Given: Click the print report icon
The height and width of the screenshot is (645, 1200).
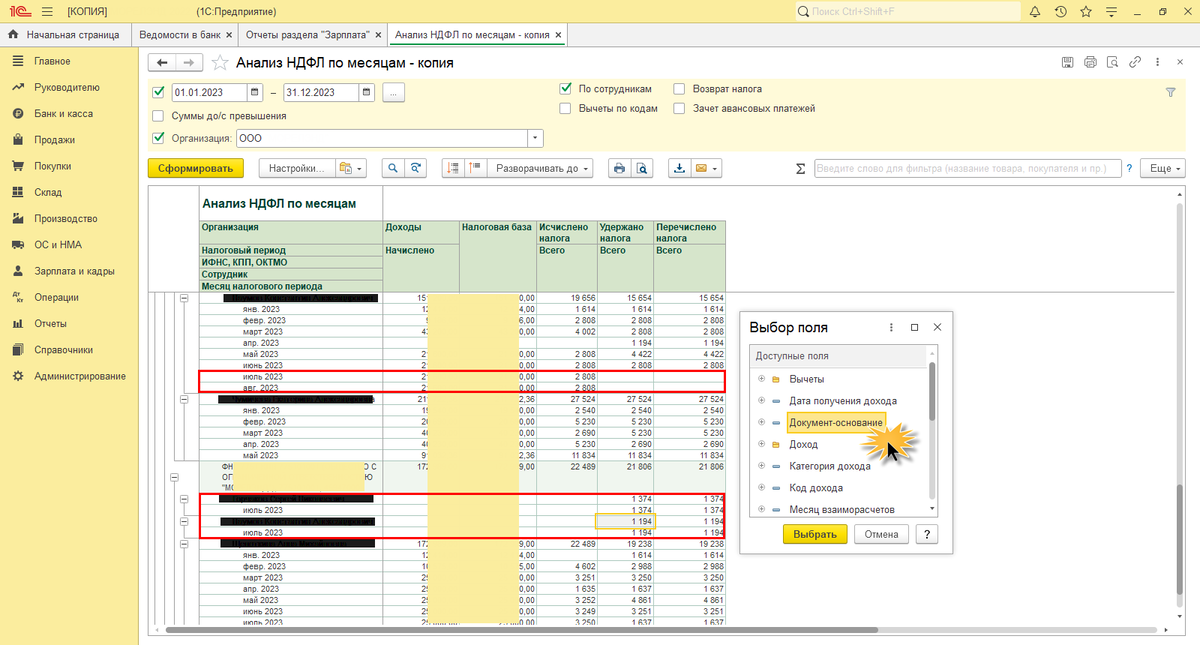Looking at the screenshot, I should coord(619,168).
